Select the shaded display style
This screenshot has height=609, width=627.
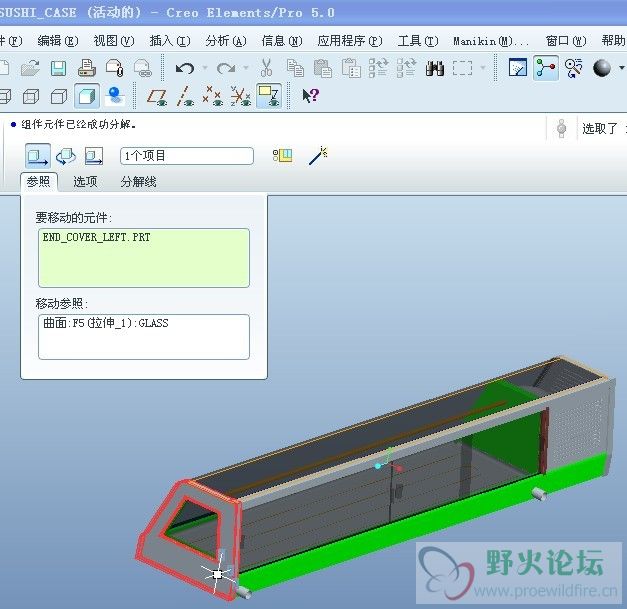pyautogui.click(x=87, y=96)
